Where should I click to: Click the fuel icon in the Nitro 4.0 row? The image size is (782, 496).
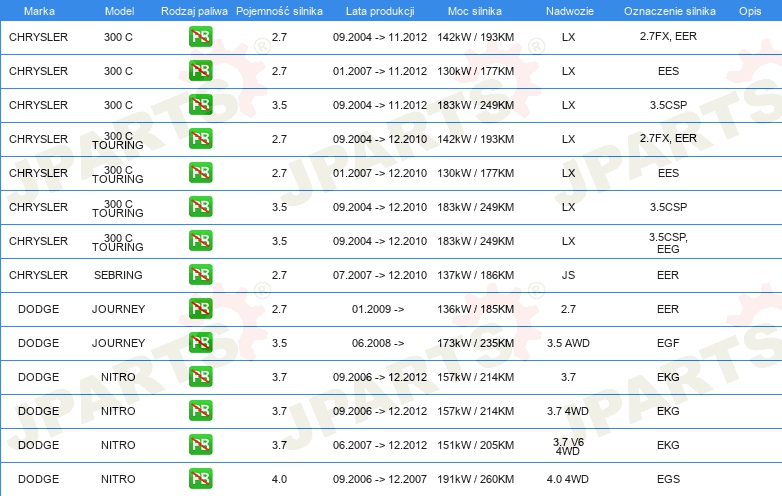pos(200,479)
